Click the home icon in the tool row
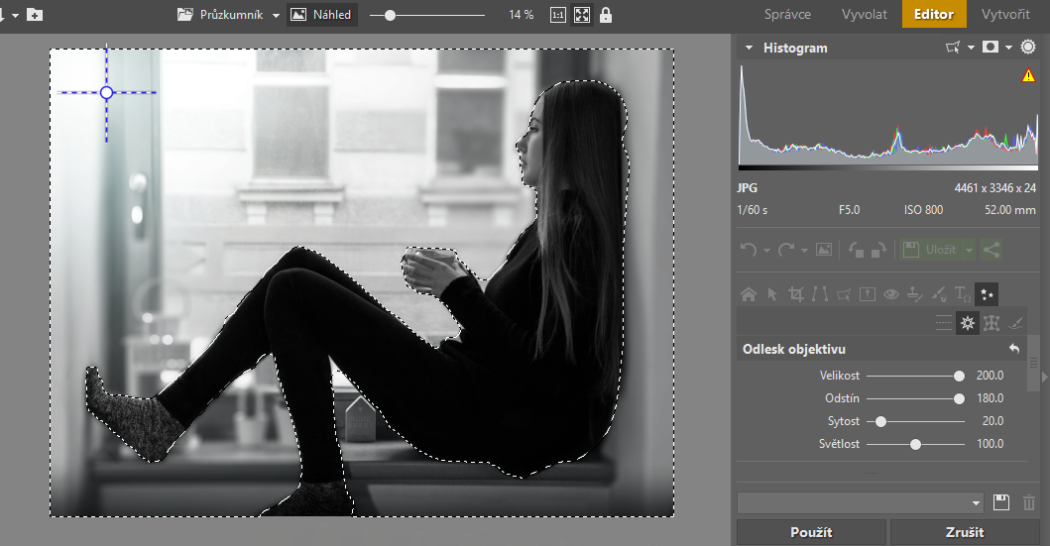 coord(748,294)
